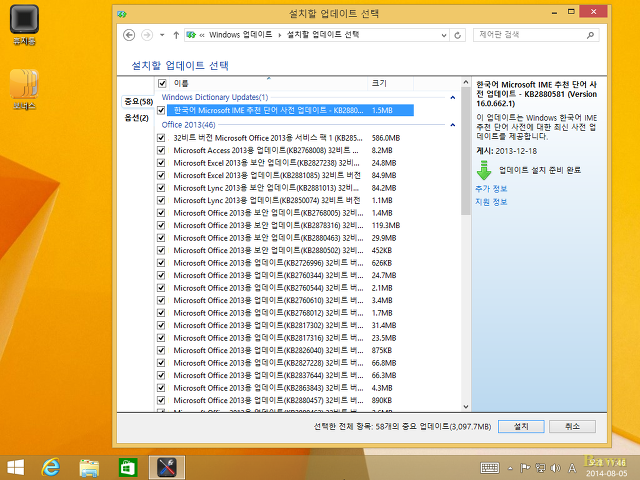The height and width of the screenshot is (480, 640).
Task: Go up one level with the up arrow
Action: pyautogui.click(x=176, y=35)
